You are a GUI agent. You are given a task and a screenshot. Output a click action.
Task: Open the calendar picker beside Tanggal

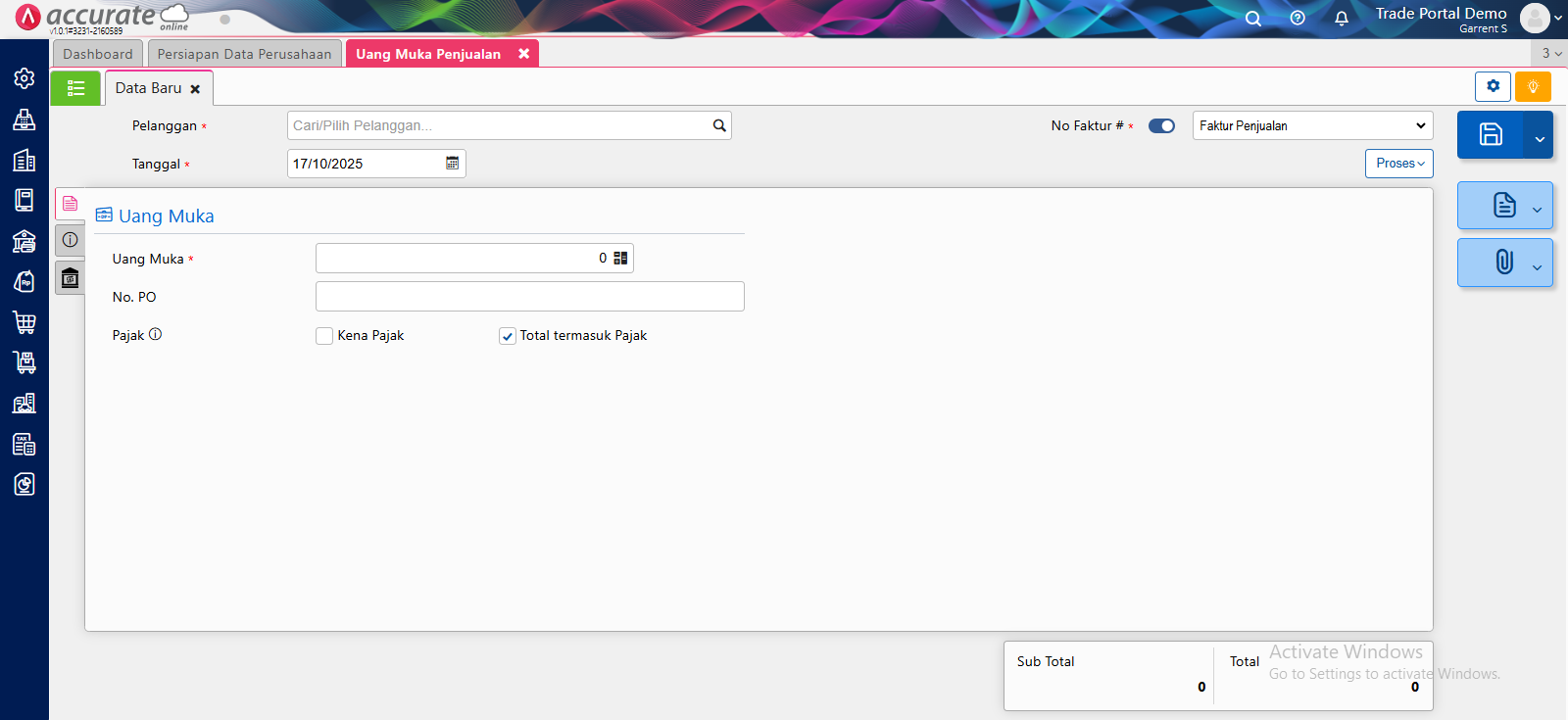point(452,164)
